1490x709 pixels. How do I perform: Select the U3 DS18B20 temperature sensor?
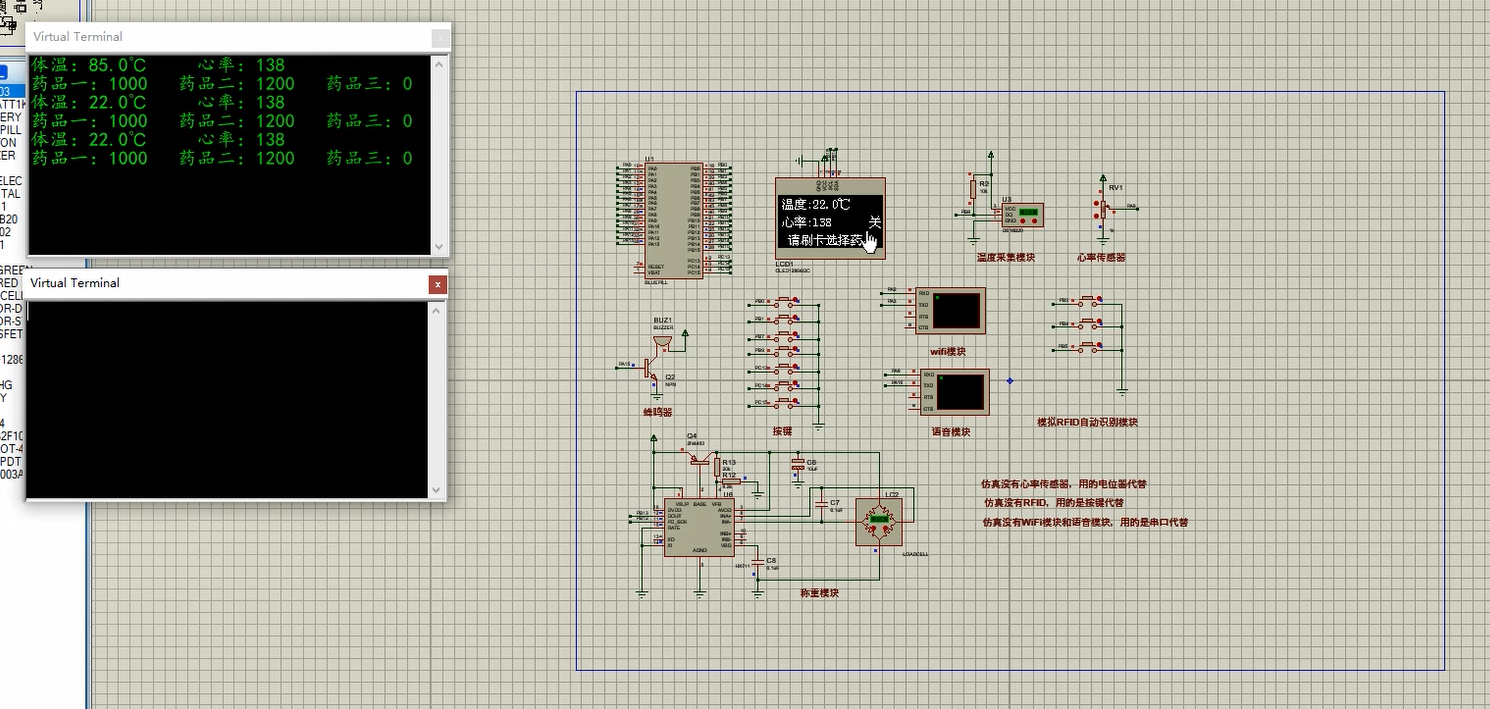point(1023,215)
